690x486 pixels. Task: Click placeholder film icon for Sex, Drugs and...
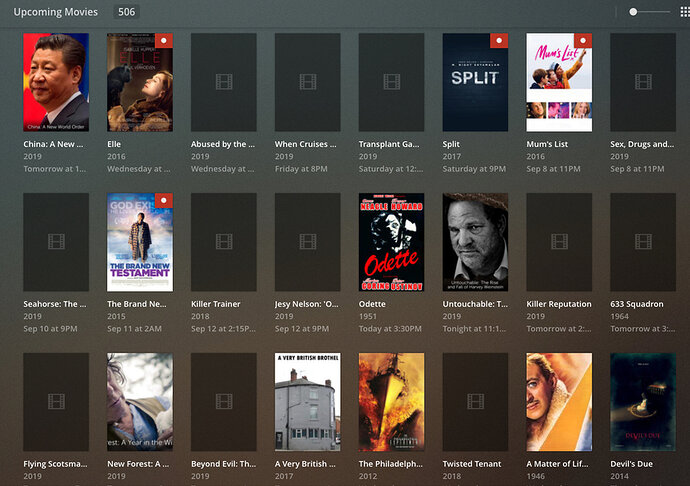[643, 82]
